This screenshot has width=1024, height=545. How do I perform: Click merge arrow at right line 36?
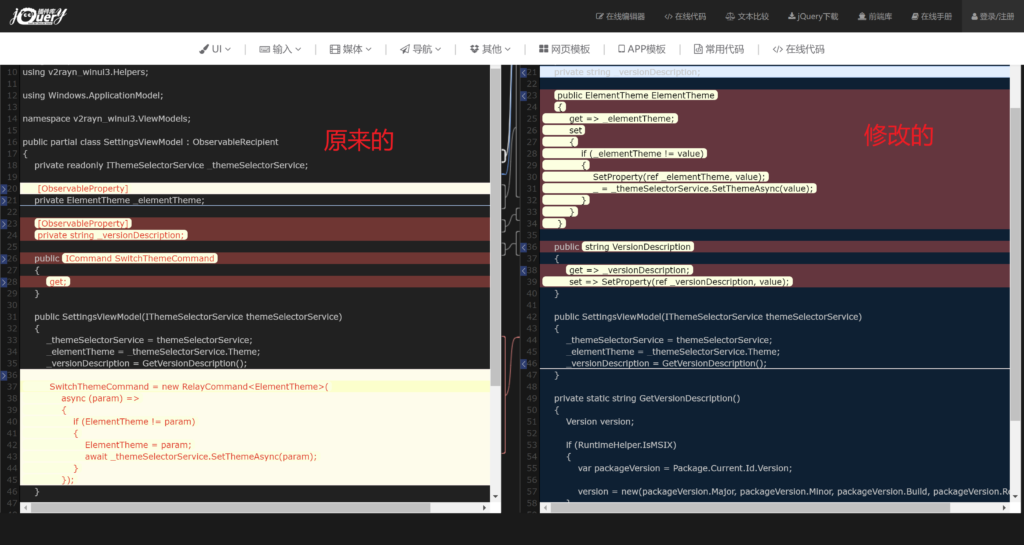(x=524, y=247)
